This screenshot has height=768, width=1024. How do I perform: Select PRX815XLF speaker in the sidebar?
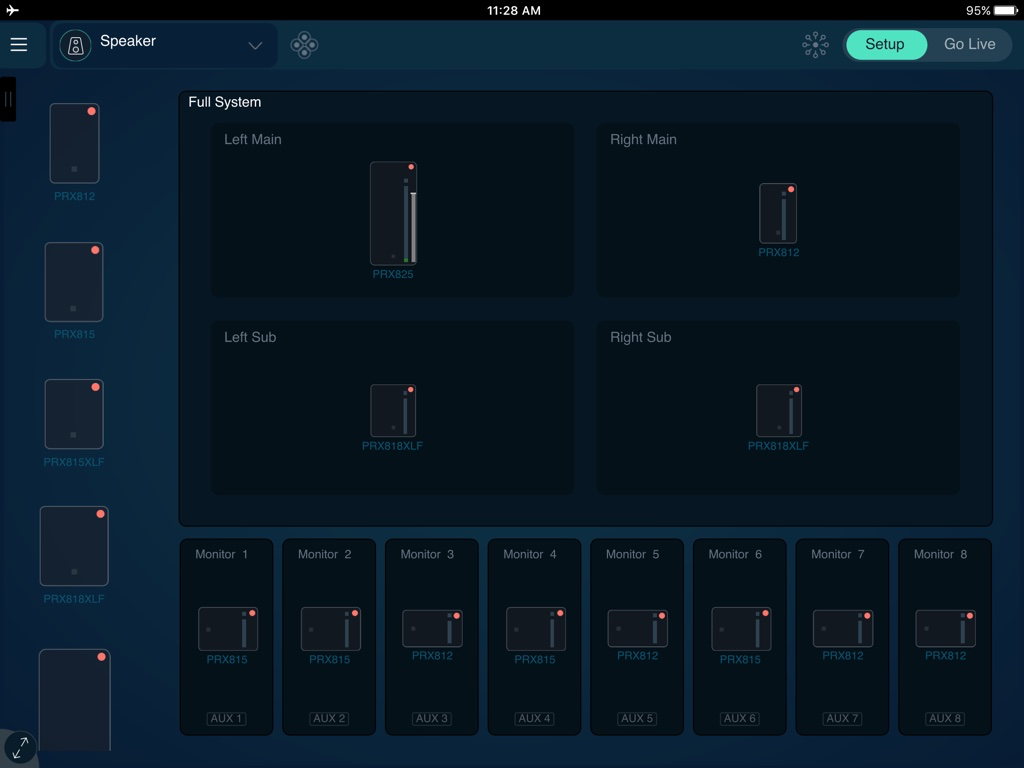[x=74, y=414]
